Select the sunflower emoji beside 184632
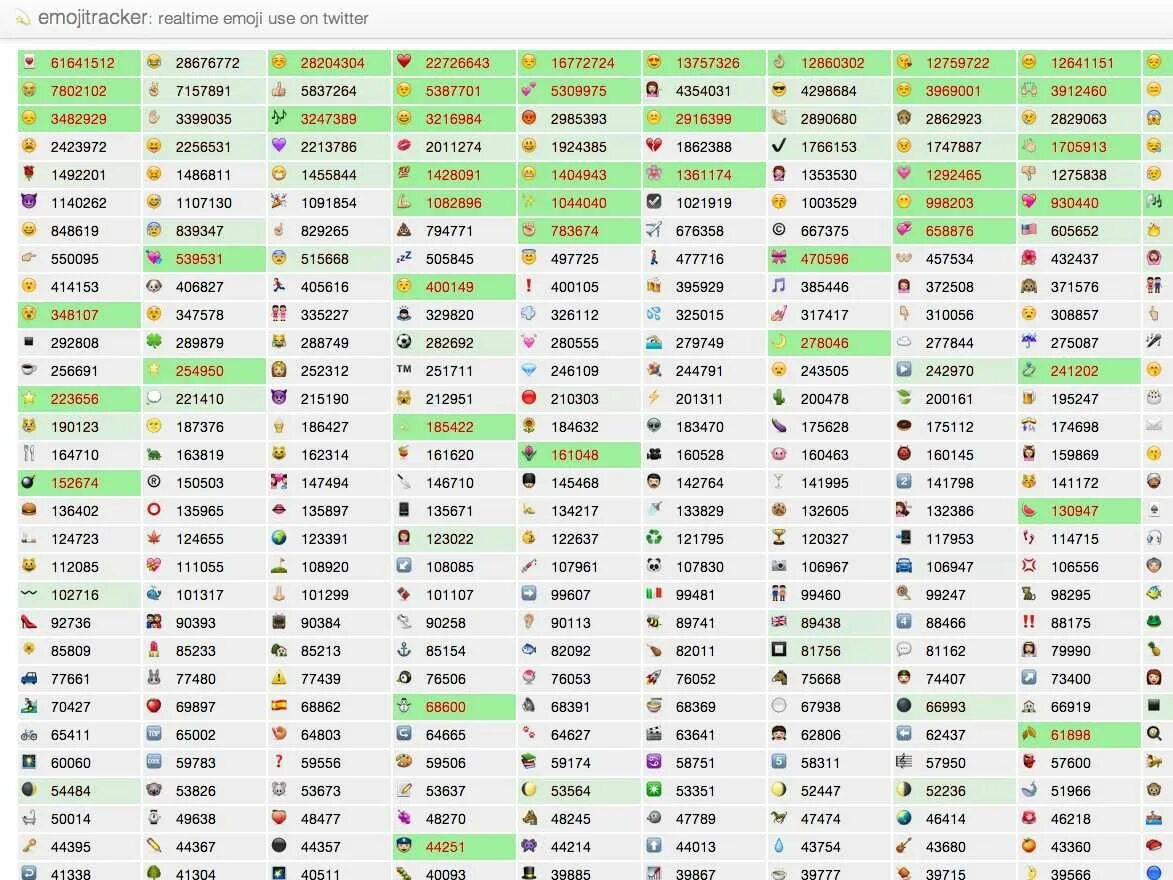1173x880 pixels. 529,426
